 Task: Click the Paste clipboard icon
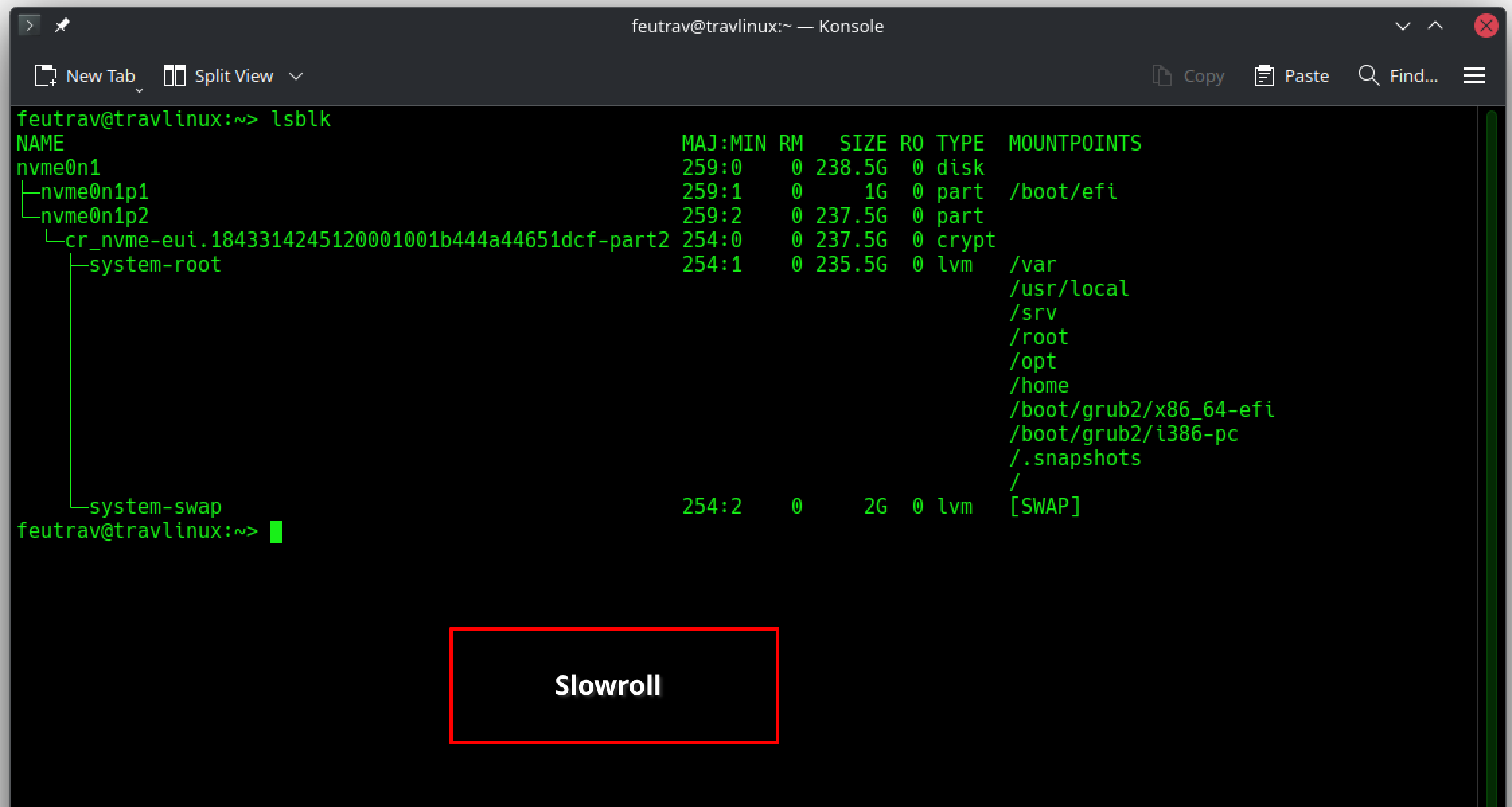click(1264, 76)
